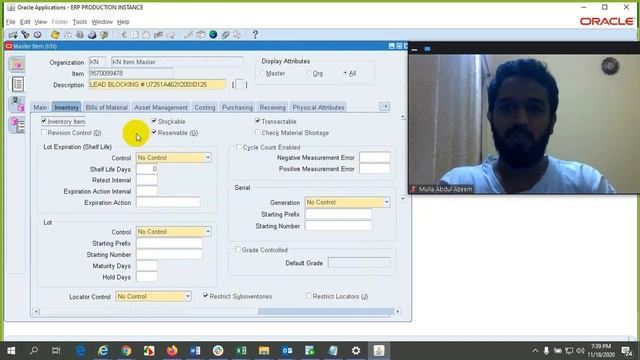Click the Paste toolbar icon
The width and height of the screenshot is (640, 360).
146,35
